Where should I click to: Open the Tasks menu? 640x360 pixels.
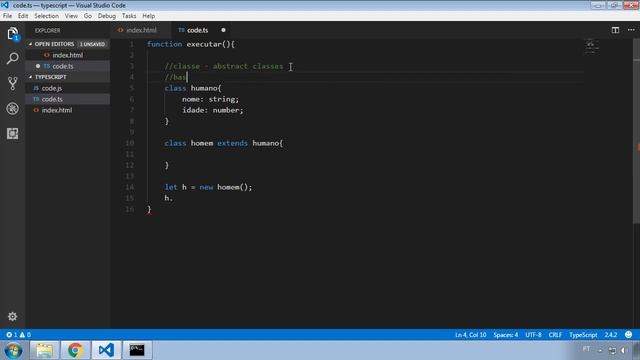point(129,16)
